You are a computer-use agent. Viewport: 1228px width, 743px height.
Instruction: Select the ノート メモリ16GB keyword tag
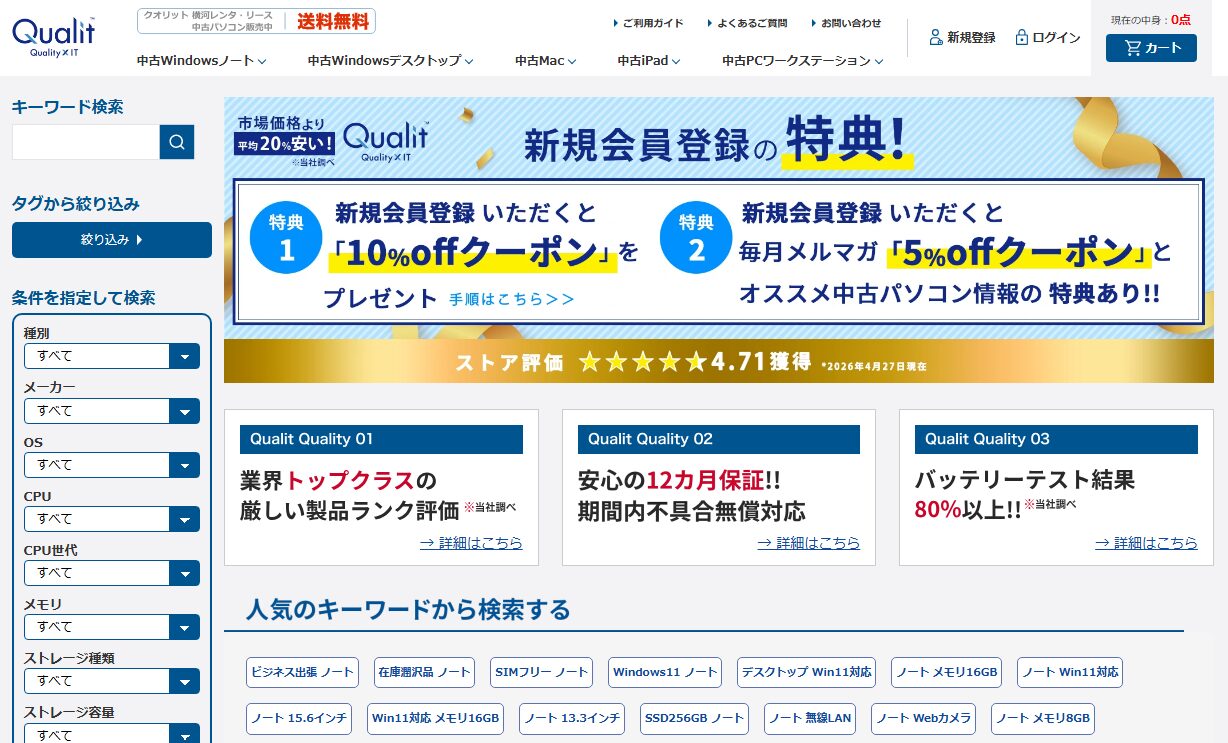(x=947, y=672)
